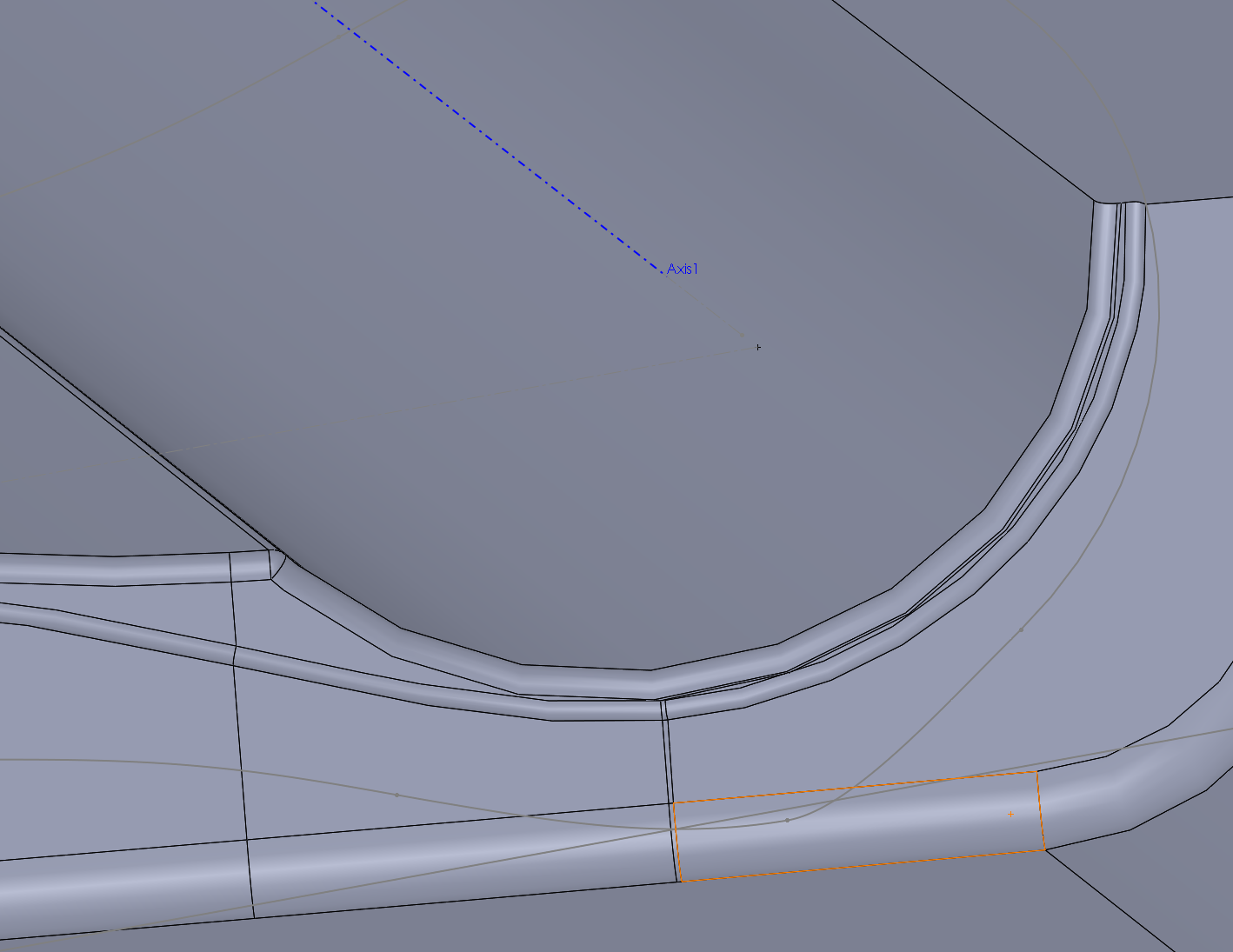Select the gray vertex point on the sketch curve
This screenshot has width=1233, height=952.
pos(787,820)
